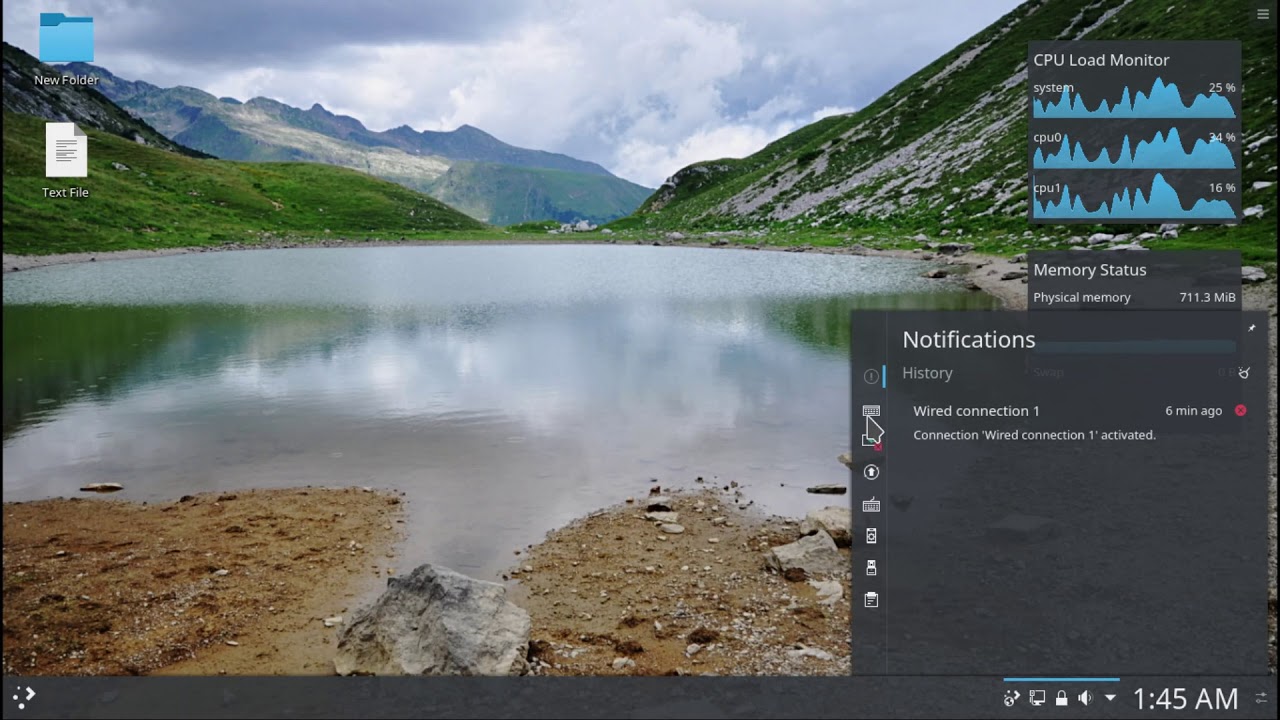Open the panel configuration sliders icon
1280x720 pixels.
pos(1262,698)
